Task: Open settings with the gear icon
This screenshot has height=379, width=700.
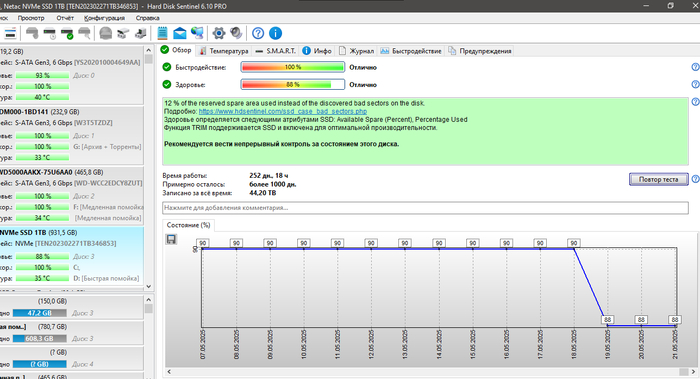Action: coord(218,33)
